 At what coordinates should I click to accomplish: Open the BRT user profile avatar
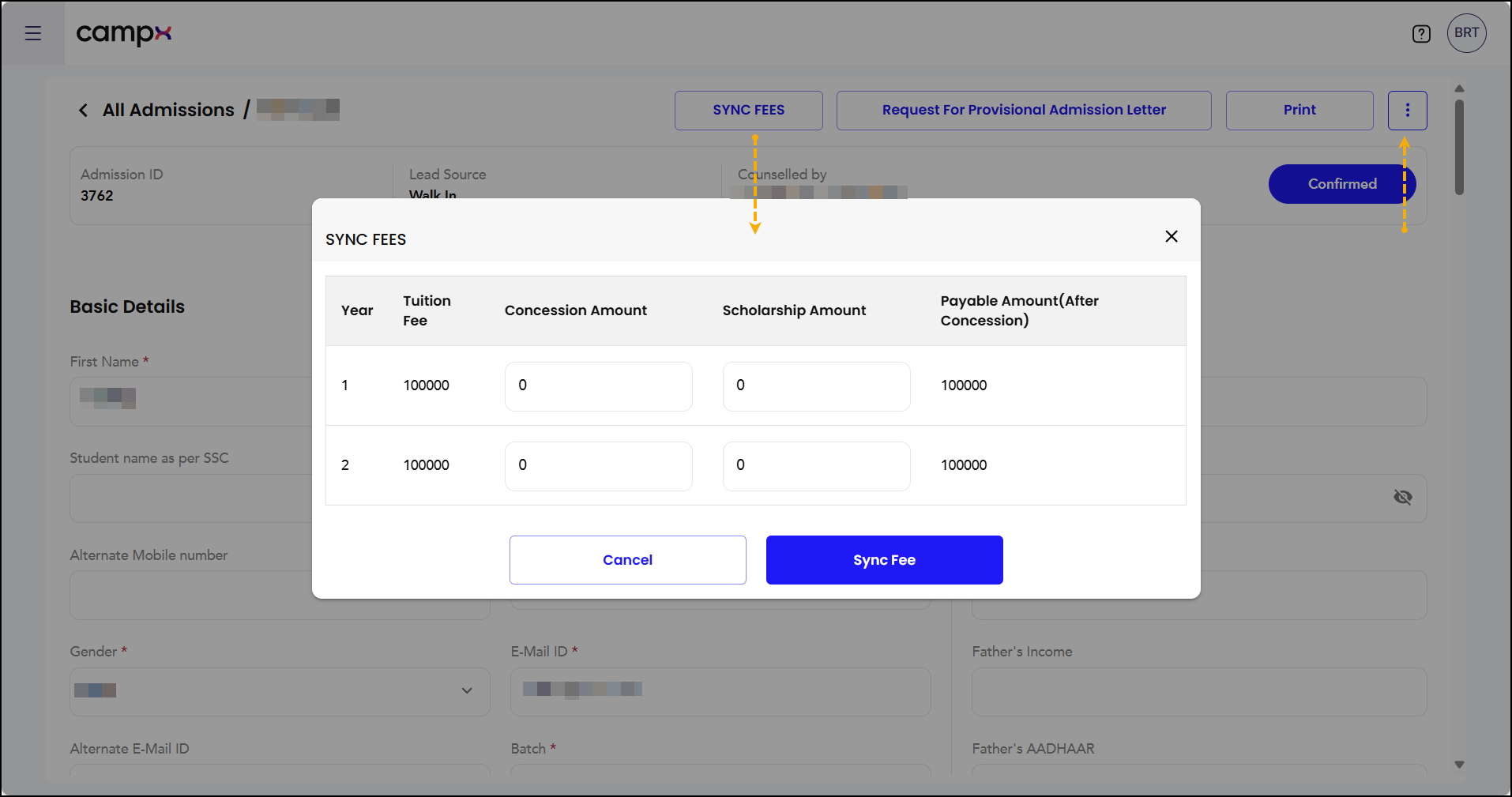(x=1467, y=33)
